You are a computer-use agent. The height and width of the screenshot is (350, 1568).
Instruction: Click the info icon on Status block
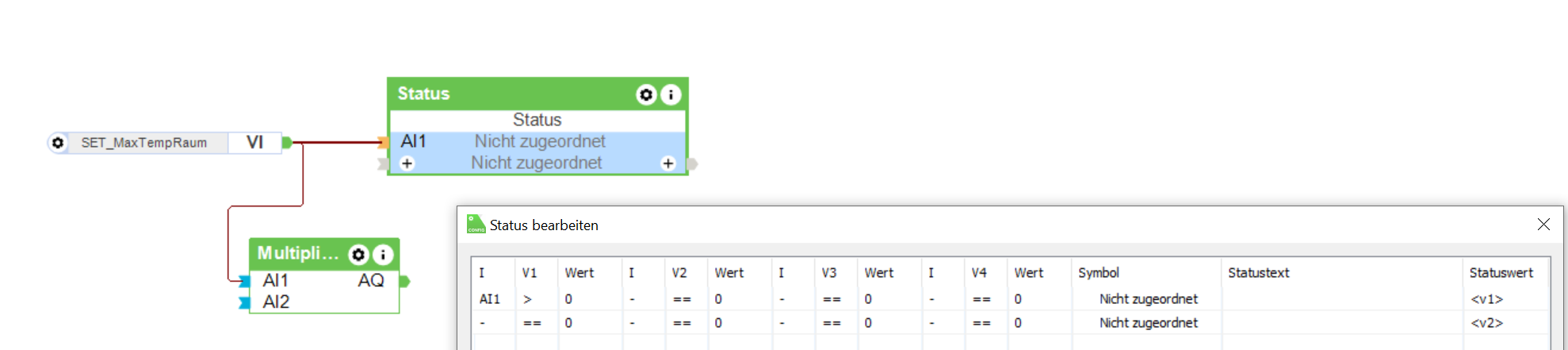671,95
